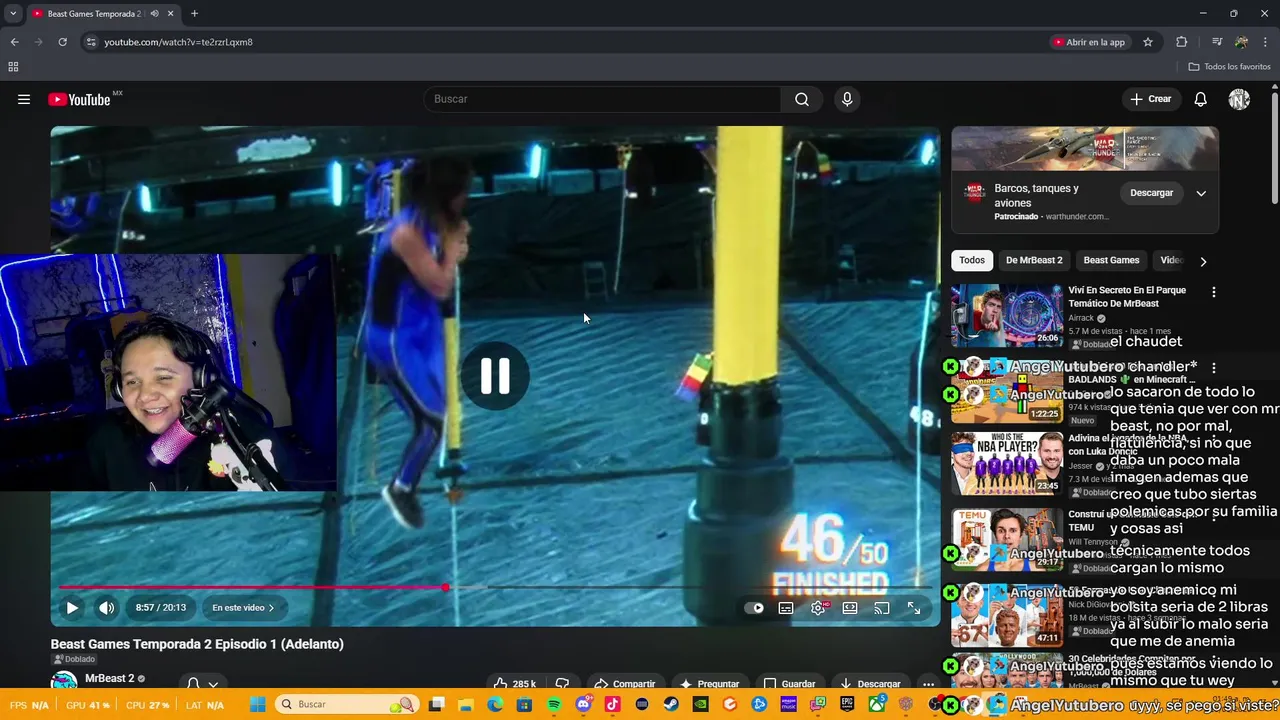Open the YouTube hamburger guide menu
This screenshot has width=1280, height=720.
pos(24,99)
